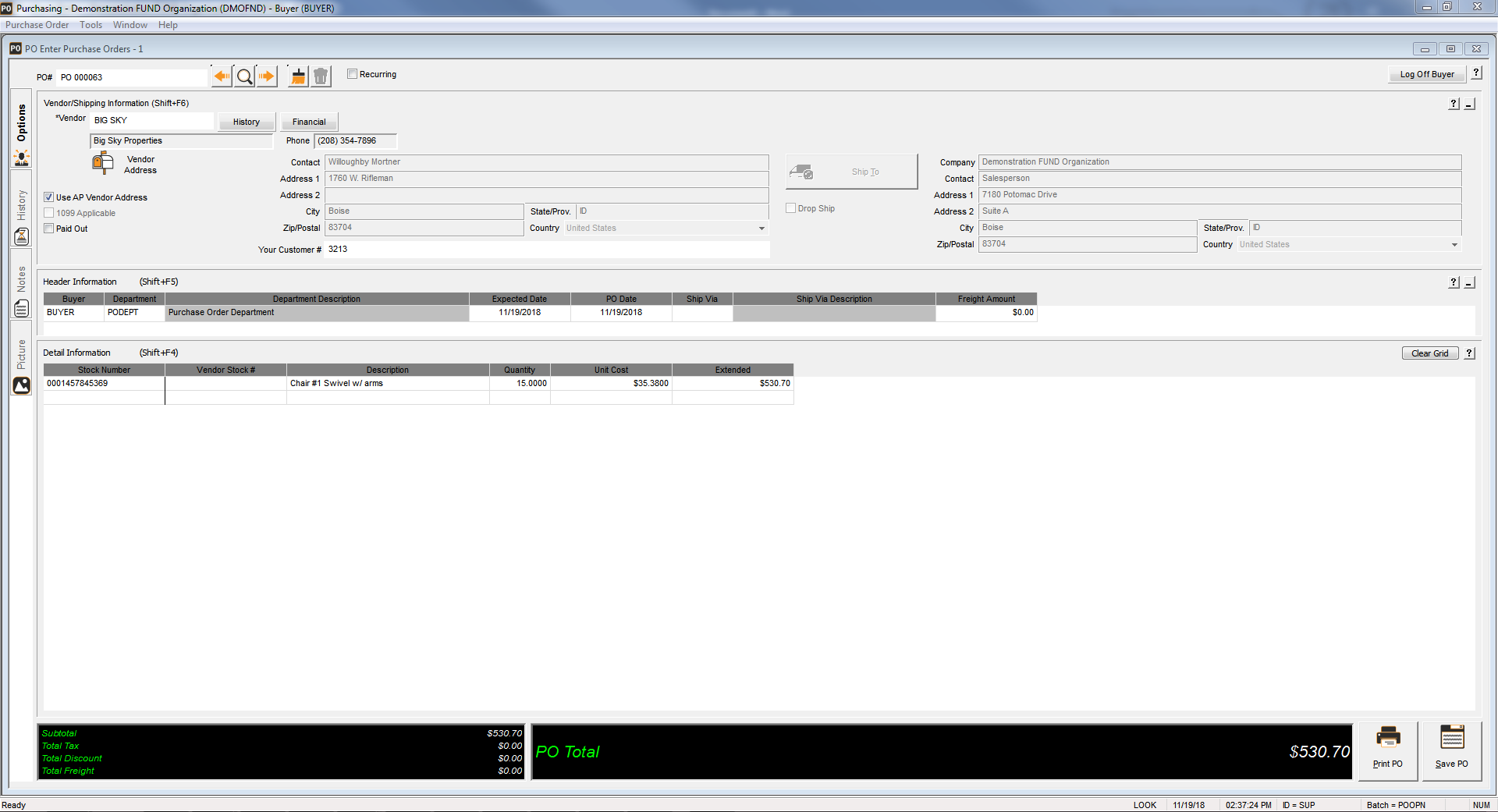Click the Your Customer # field
1498x812 pixels.
(x=546, y=250)
